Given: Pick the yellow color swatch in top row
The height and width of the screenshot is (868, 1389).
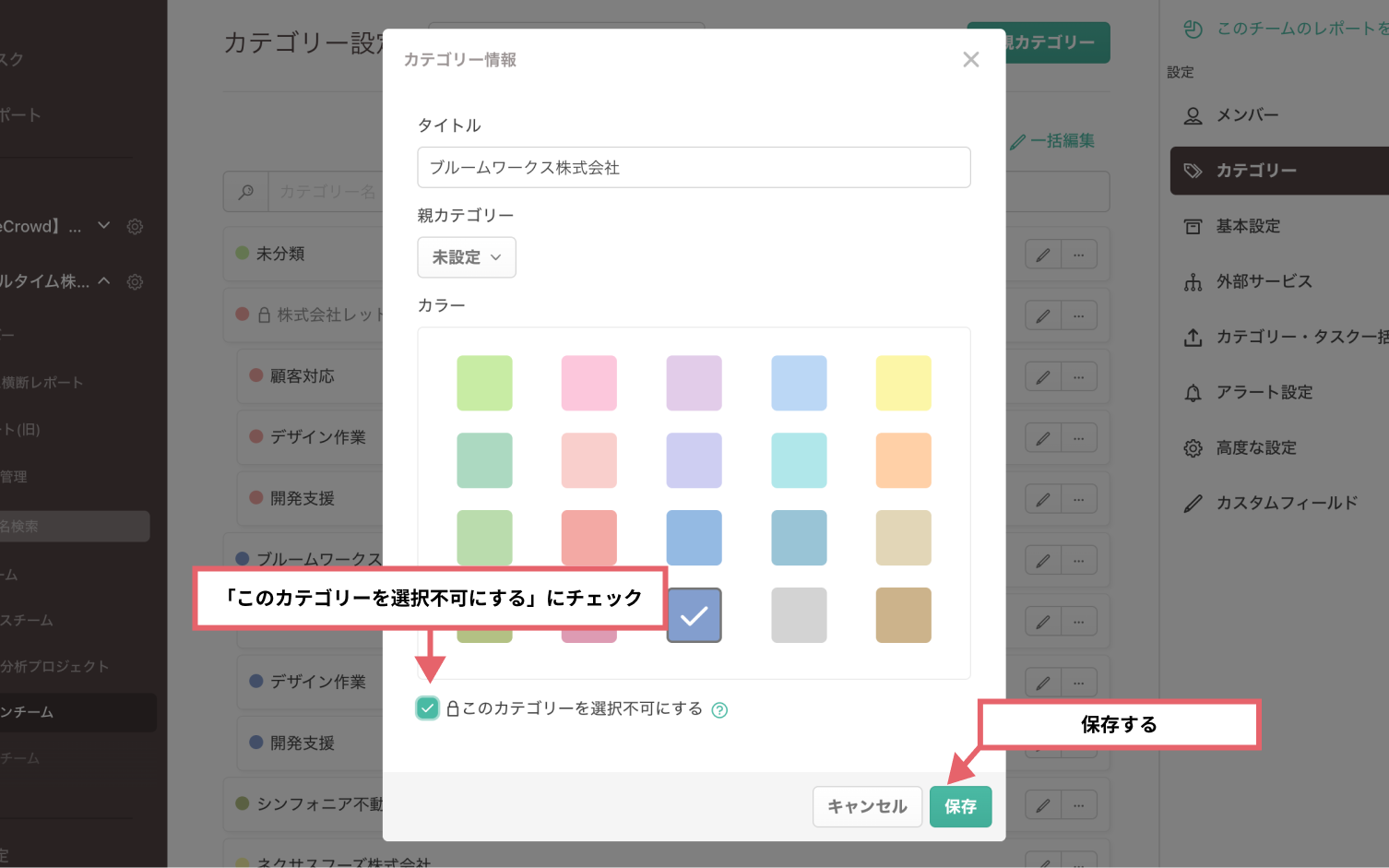Looking at the screenshot, I should (x=903, y=383).
